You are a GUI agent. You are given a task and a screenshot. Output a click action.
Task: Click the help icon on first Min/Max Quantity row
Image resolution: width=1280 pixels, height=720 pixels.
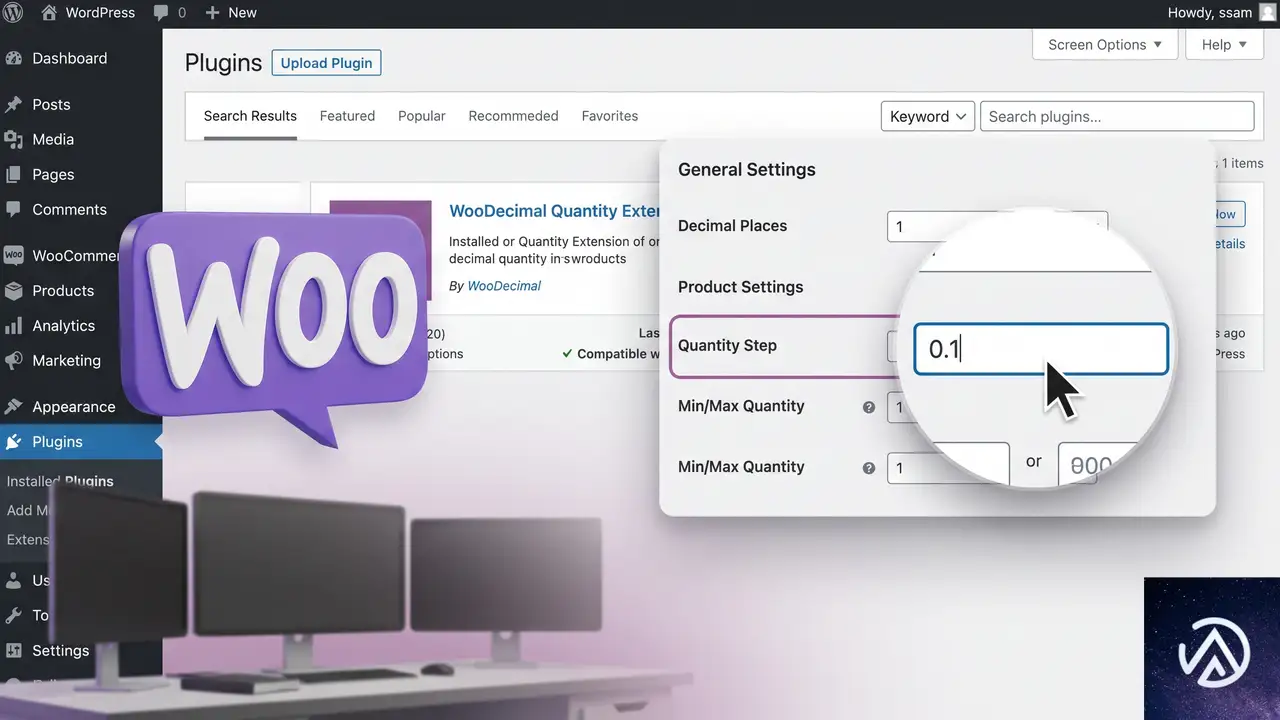click(x=869, y=407)
